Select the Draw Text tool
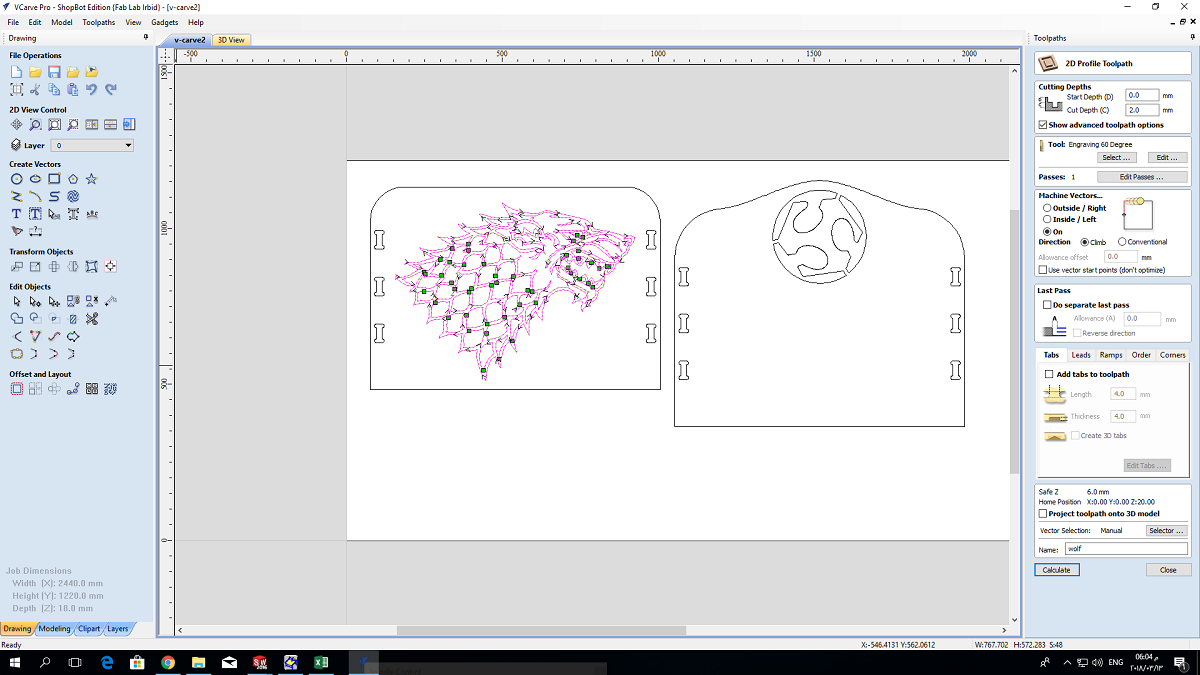This screenshot has height=675, width=1200. pyautogui.click(x=16, y=214)
